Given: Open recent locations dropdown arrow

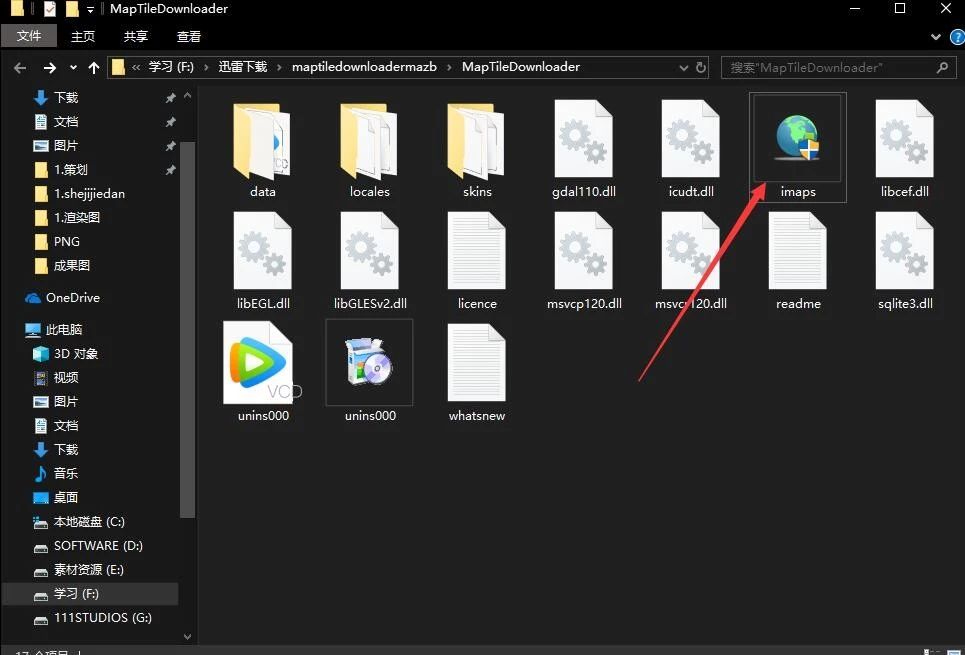Looking at the screenshot, I should [x=73, y=68].
